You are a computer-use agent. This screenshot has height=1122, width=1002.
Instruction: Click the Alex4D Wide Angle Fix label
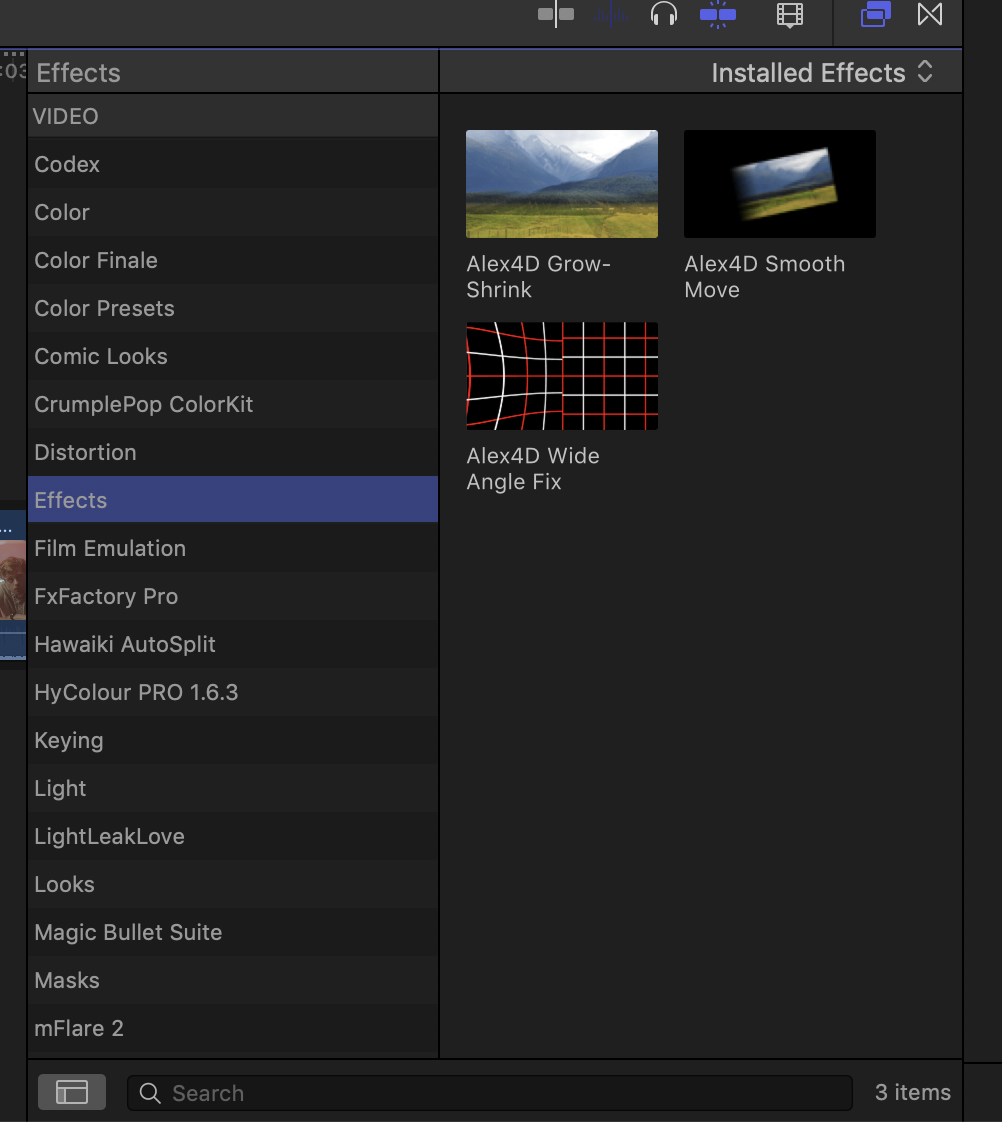(x=532, y=468)
